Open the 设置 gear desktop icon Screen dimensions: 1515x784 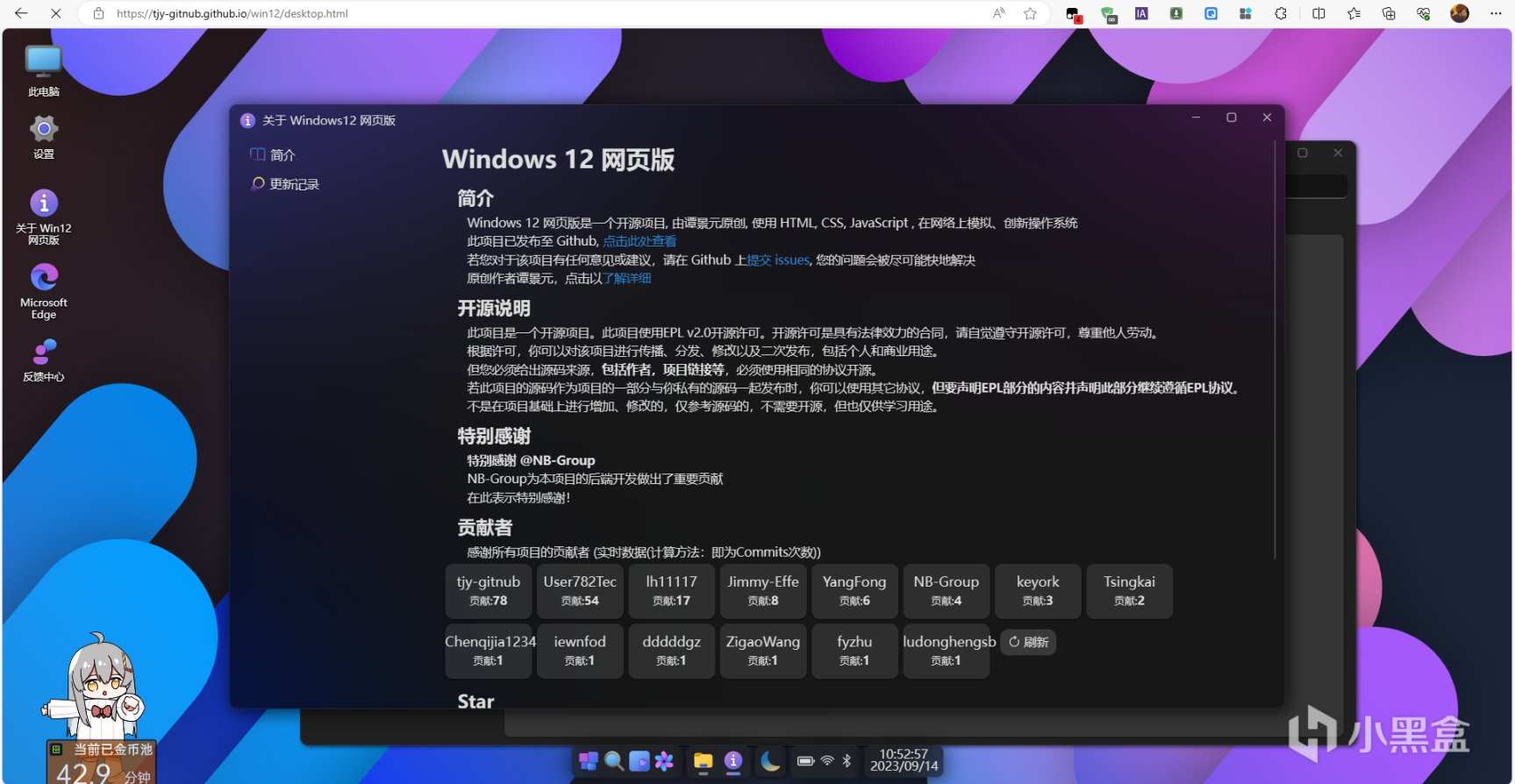43,137
